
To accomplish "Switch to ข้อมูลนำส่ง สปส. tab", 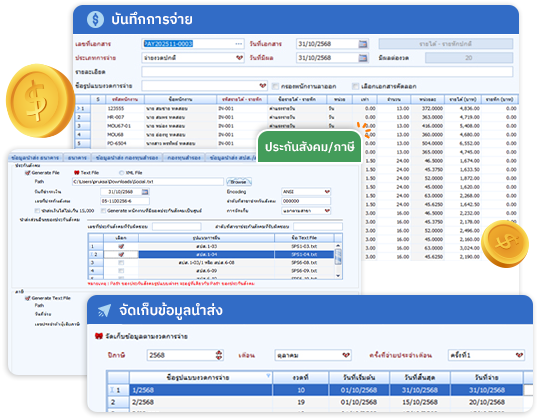I will tap(232, 158).
